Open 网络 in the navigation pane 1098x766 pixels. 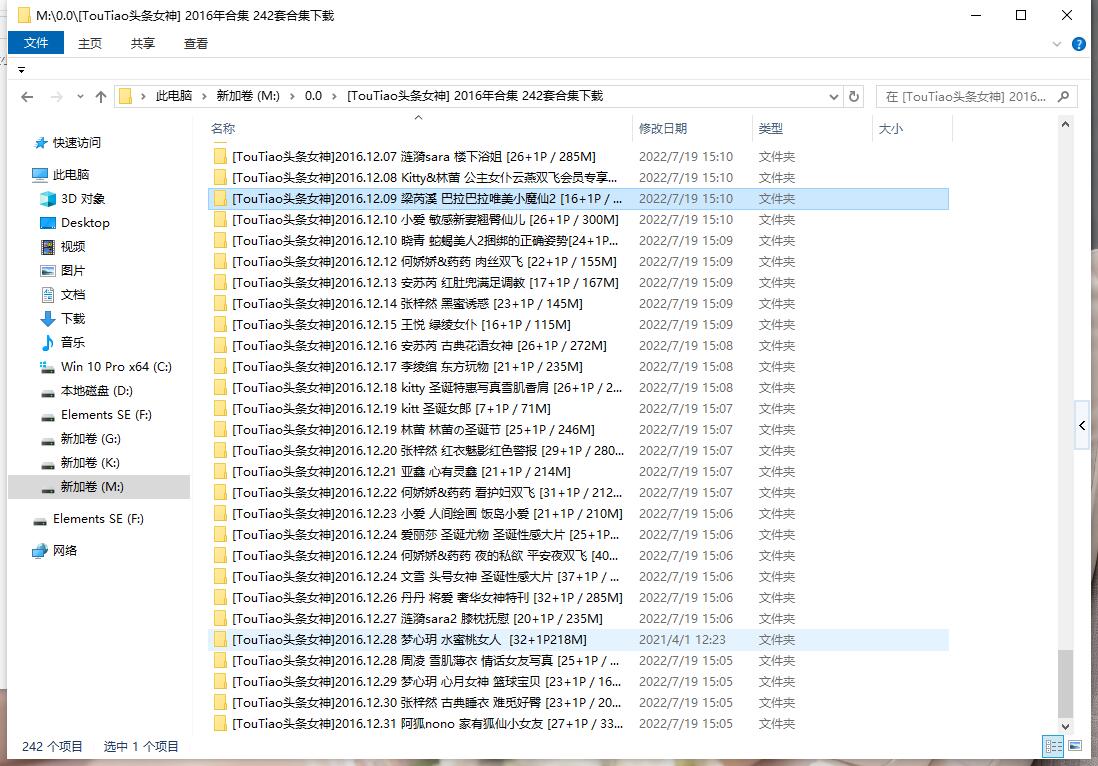click(64, 550)
